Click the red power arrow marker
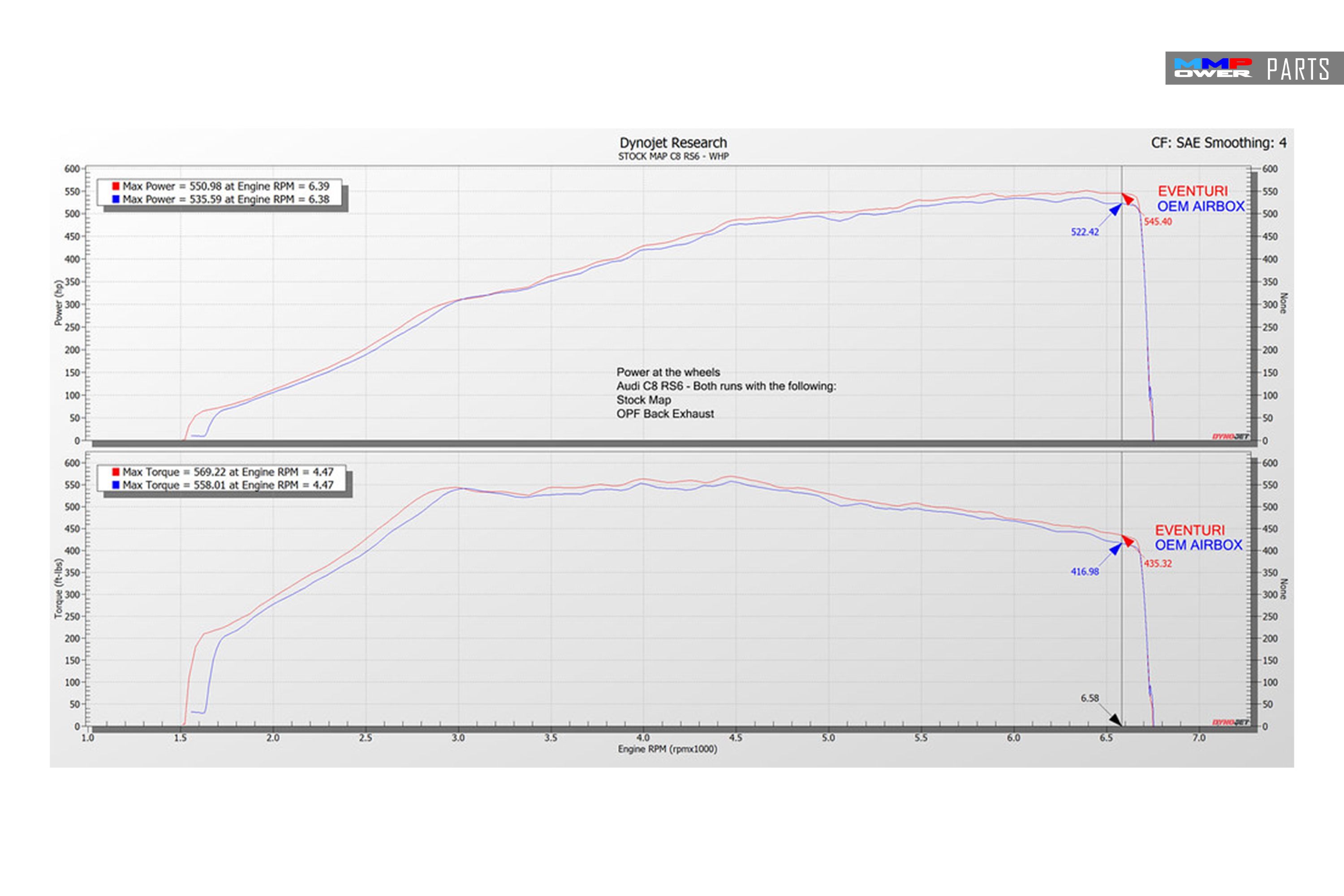Viewport: 1344px width, 896px height. coord(1128,198)
